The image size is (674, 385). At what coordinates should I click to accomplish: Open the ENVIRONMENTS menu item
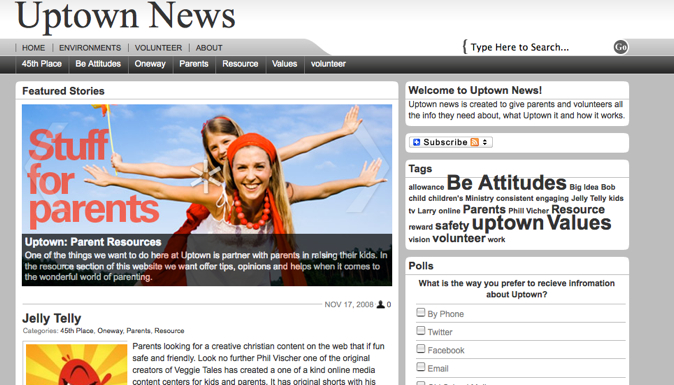pyautogui.click(x=90, y=48)
